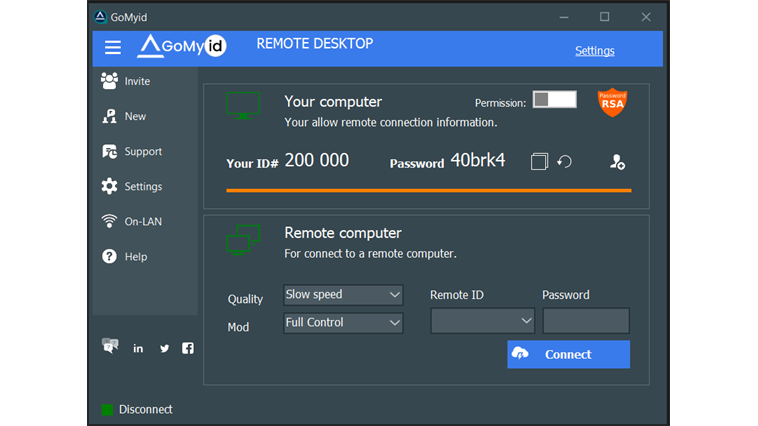This screenshot has height=426, width=758.
Task: Open Settings in the sidebar
Action: [132, 186]
